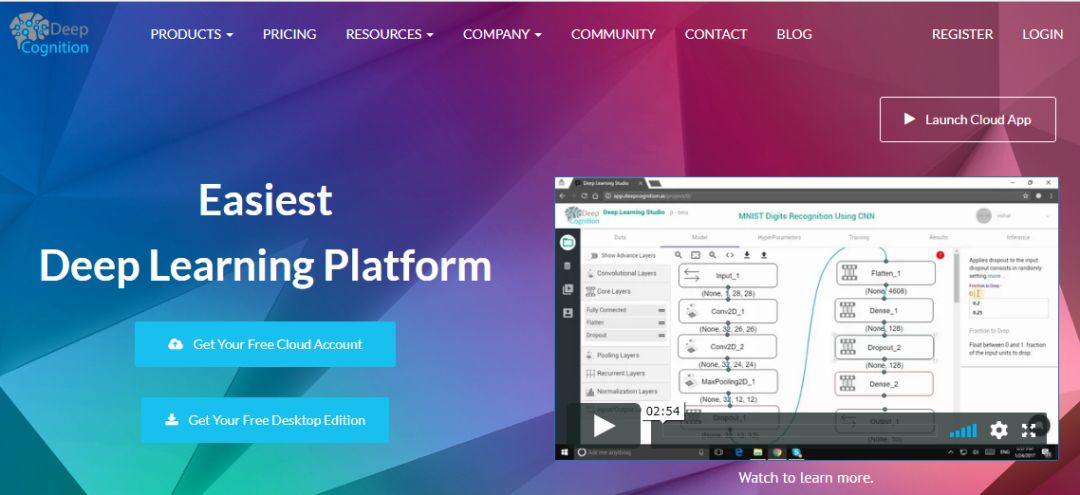This screenshot has height=495, width=1080.
Task: Expand Pooling Layers in video preview
Action: pos(625,355)
